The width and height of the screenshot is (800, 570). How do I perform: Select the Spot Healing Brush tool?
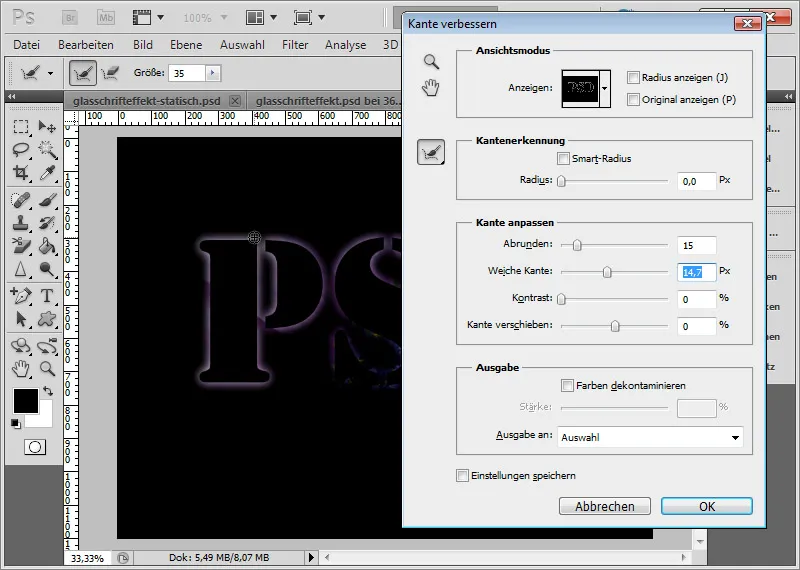click(x=21, y=200)
